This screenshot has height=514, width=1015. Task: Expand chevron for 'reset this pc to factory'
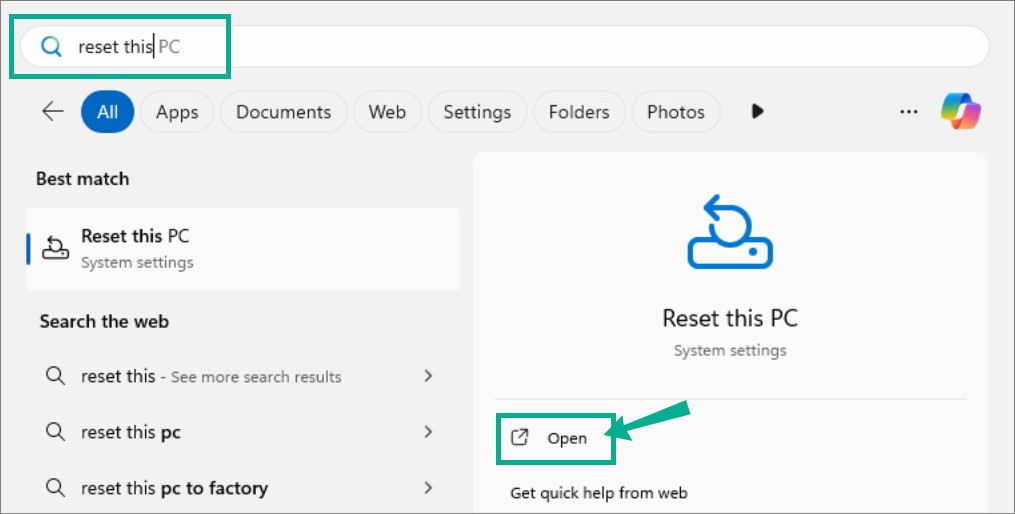428,487
